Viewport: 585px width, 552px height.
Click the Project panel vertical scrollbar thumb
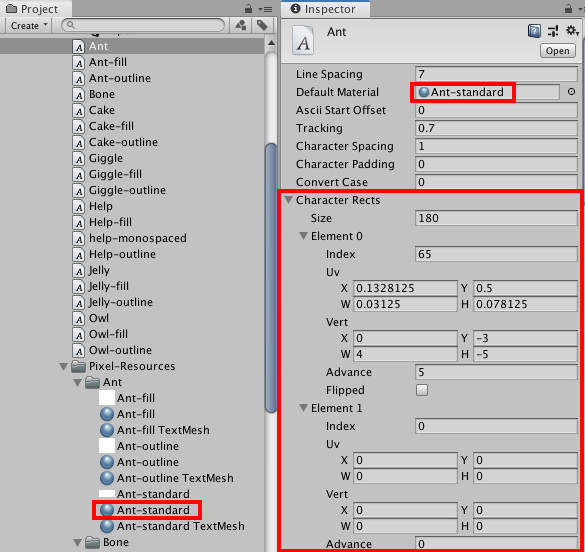(x=271, y=278)
